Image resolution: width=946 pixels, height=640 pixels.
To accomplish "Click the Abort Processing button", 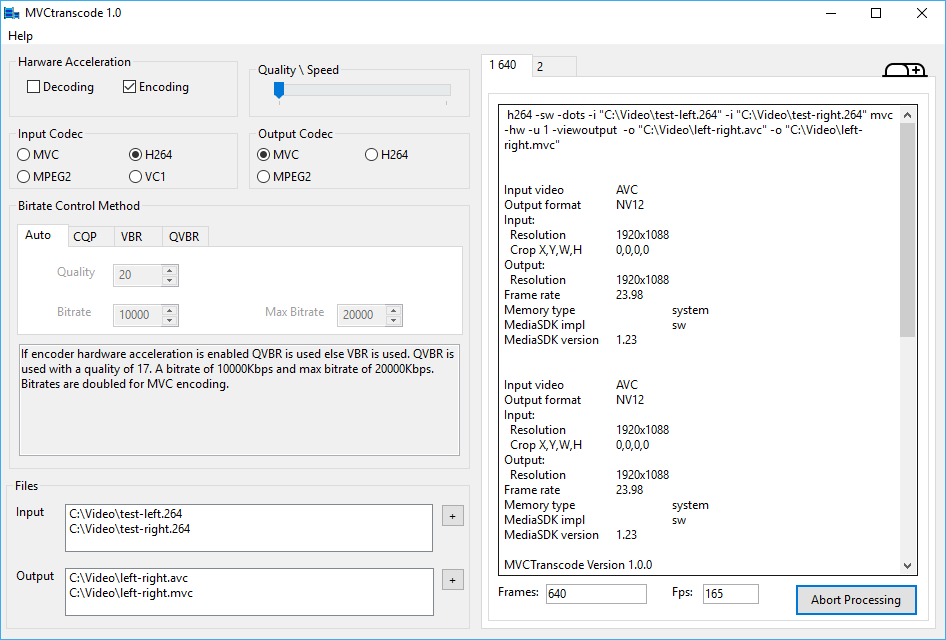I will (856, 600).
